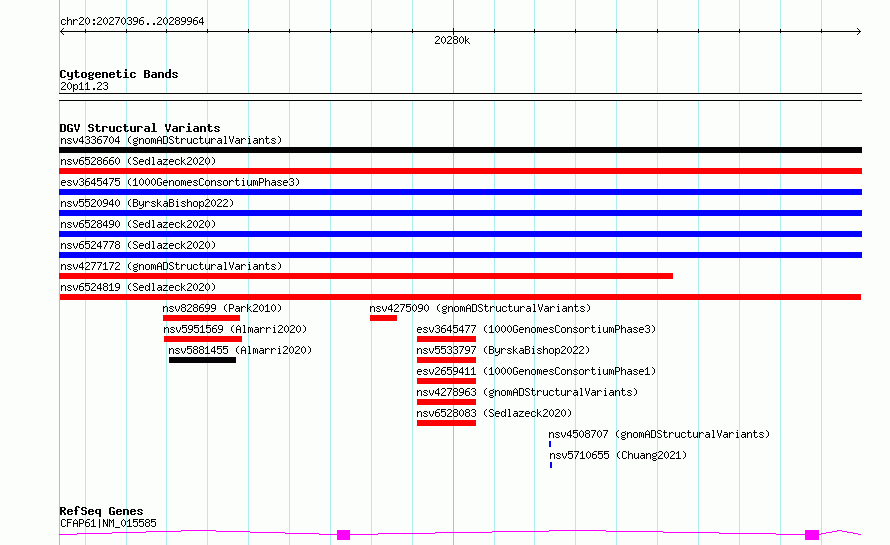Click the red esv2659411 variant bar

click(x=446, y=381)
